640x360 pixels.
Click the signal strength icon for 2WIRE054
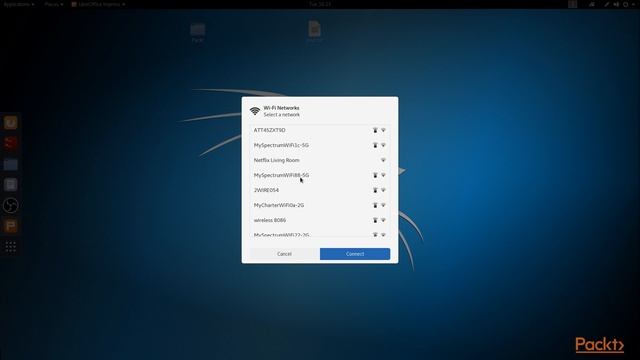[x=383, y=190]
